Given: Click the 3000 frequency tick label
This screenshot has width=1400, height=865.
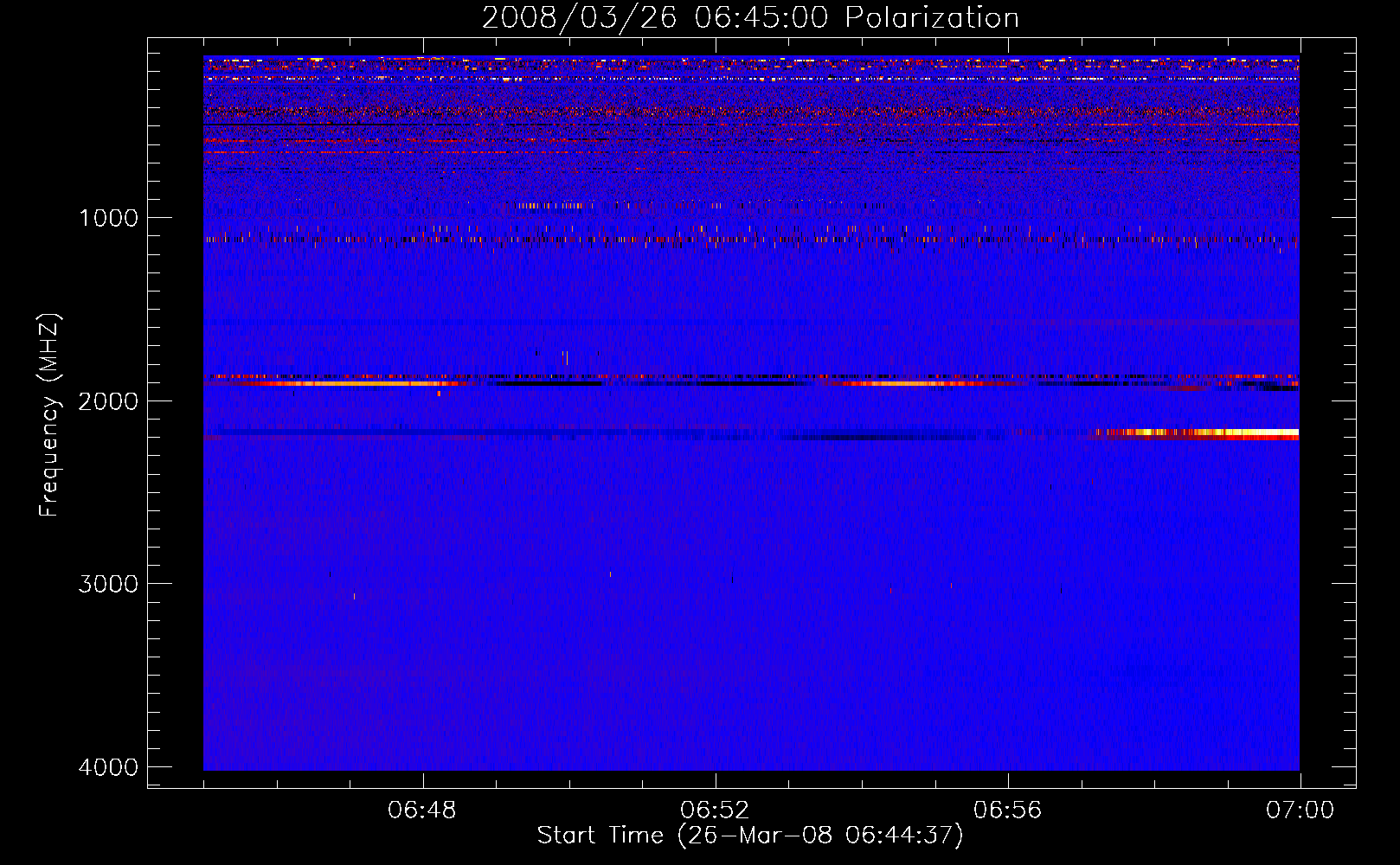Looking at the screenshot, I should coord(108,584).
